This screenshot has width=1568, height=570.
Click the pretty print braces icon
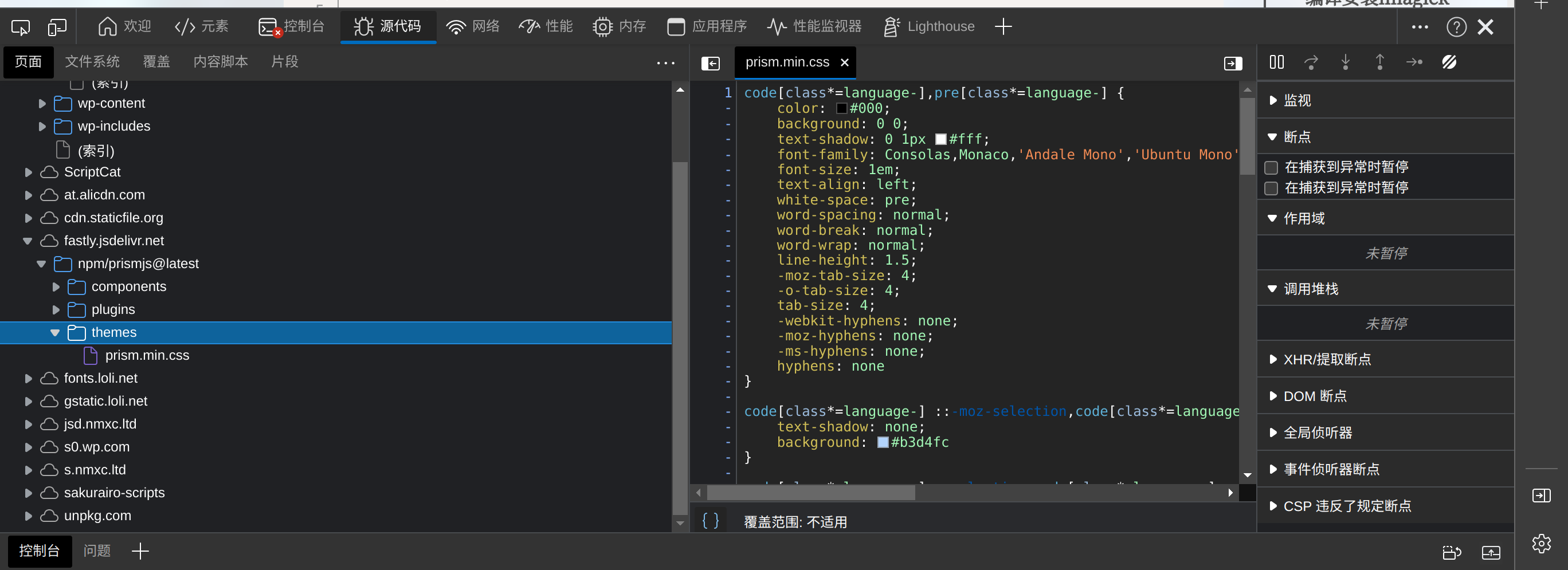[710, 521]
